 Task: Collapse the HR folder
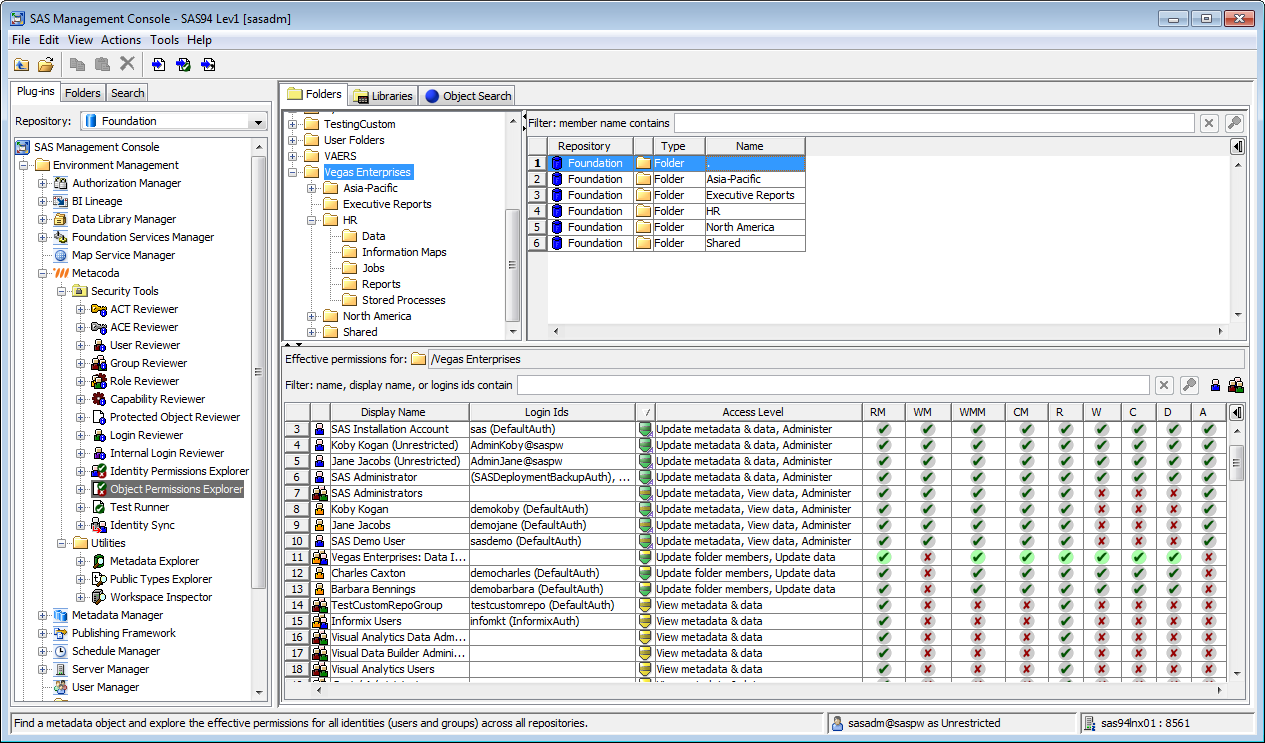click(x=313, y=220)
